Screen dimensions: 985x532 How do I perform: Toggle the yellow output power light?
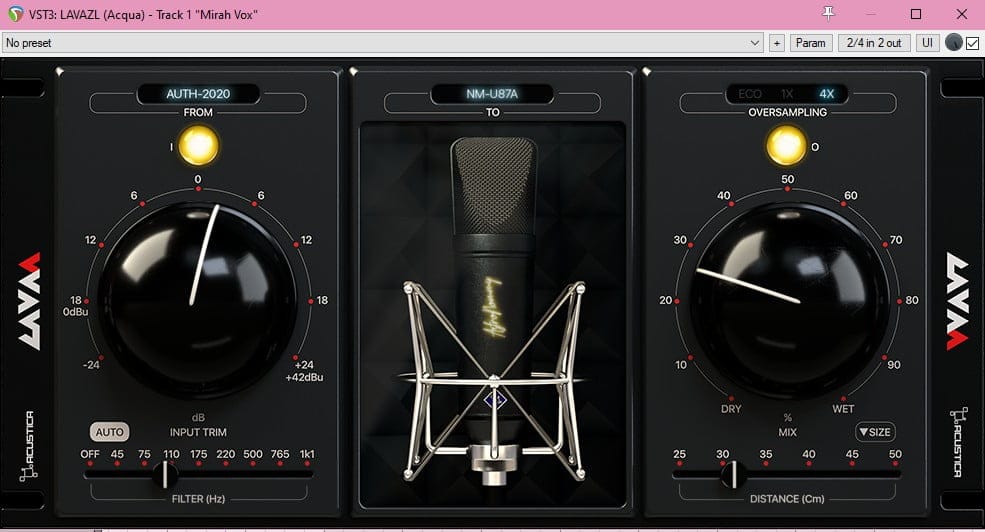[787, 146]
